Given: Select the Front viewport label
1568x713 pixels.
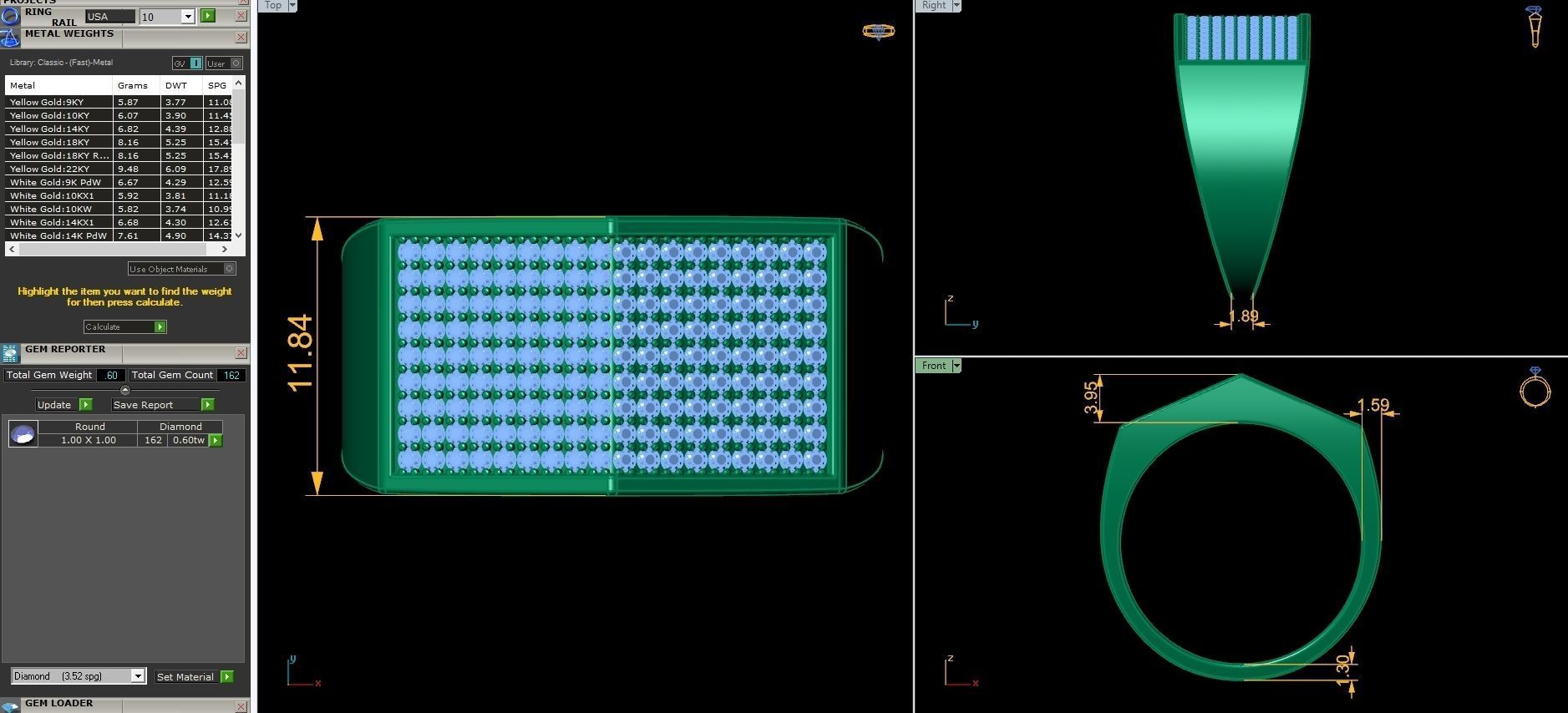Looking at the screenshot, I should tap(934, 366).
